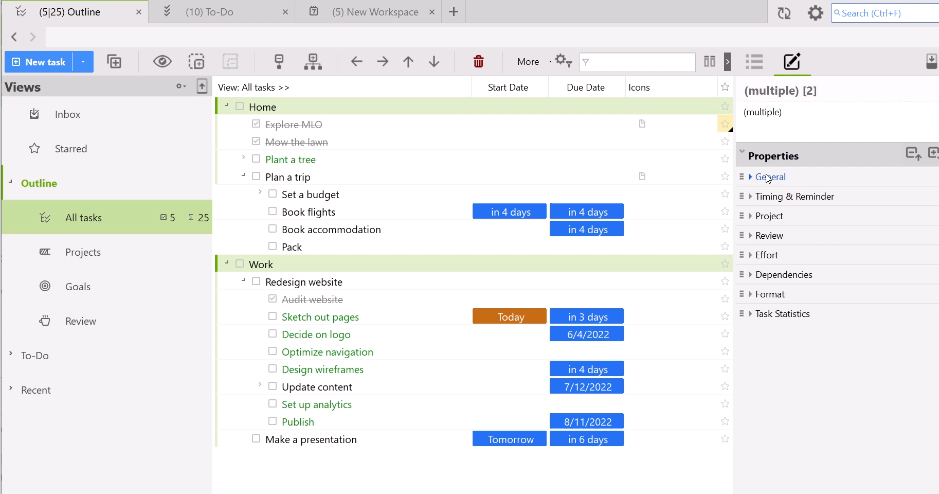
Task: Collapse the Outline views group
Action: click(x=11, y=182)
